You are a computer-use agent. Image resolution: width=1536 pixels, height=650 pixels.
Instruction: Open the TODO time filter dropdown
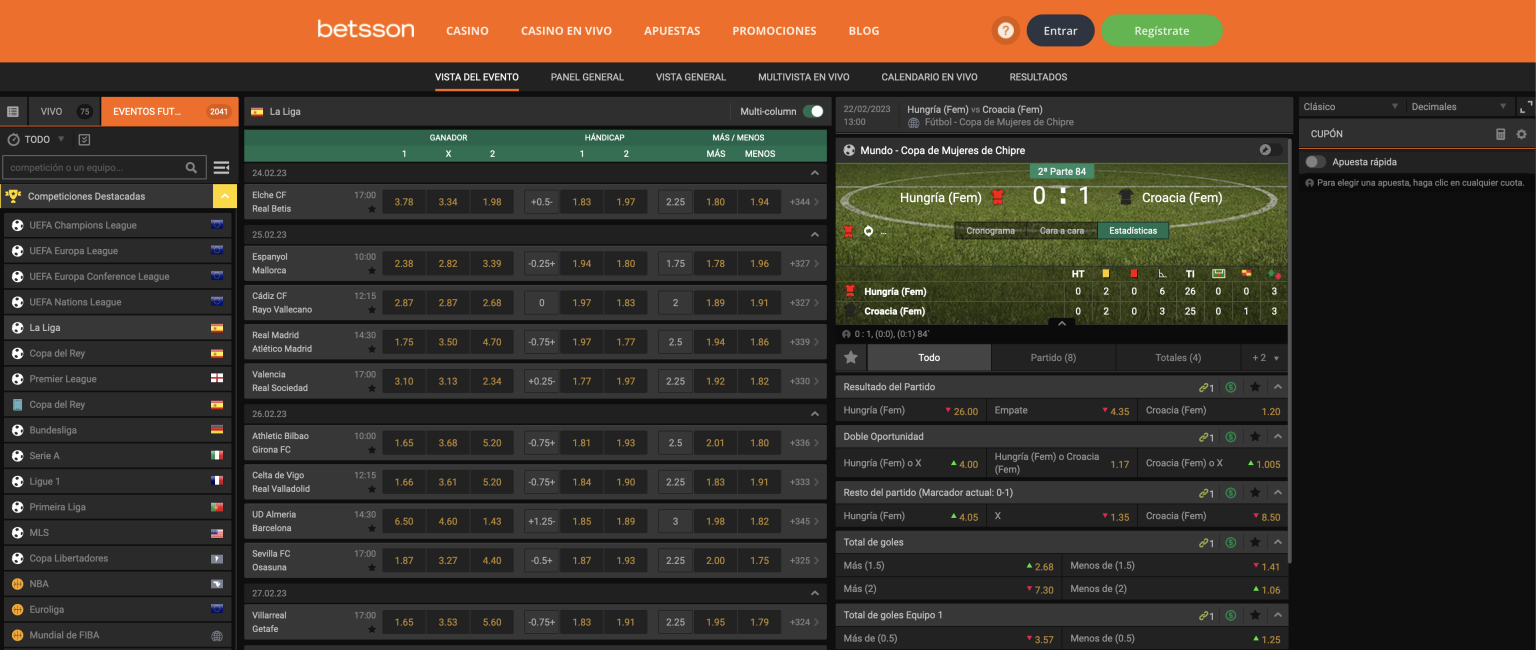(x=36, y=140)
